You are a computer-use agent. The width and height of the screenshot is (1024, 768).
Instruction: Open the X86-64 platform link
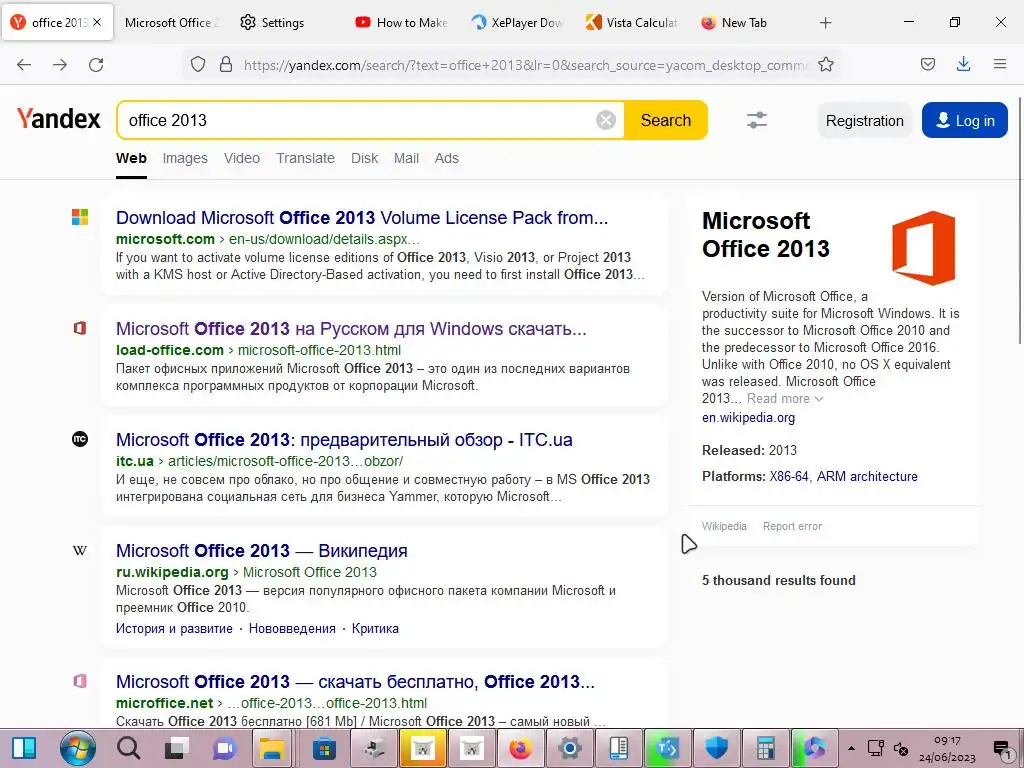[789, 476]
